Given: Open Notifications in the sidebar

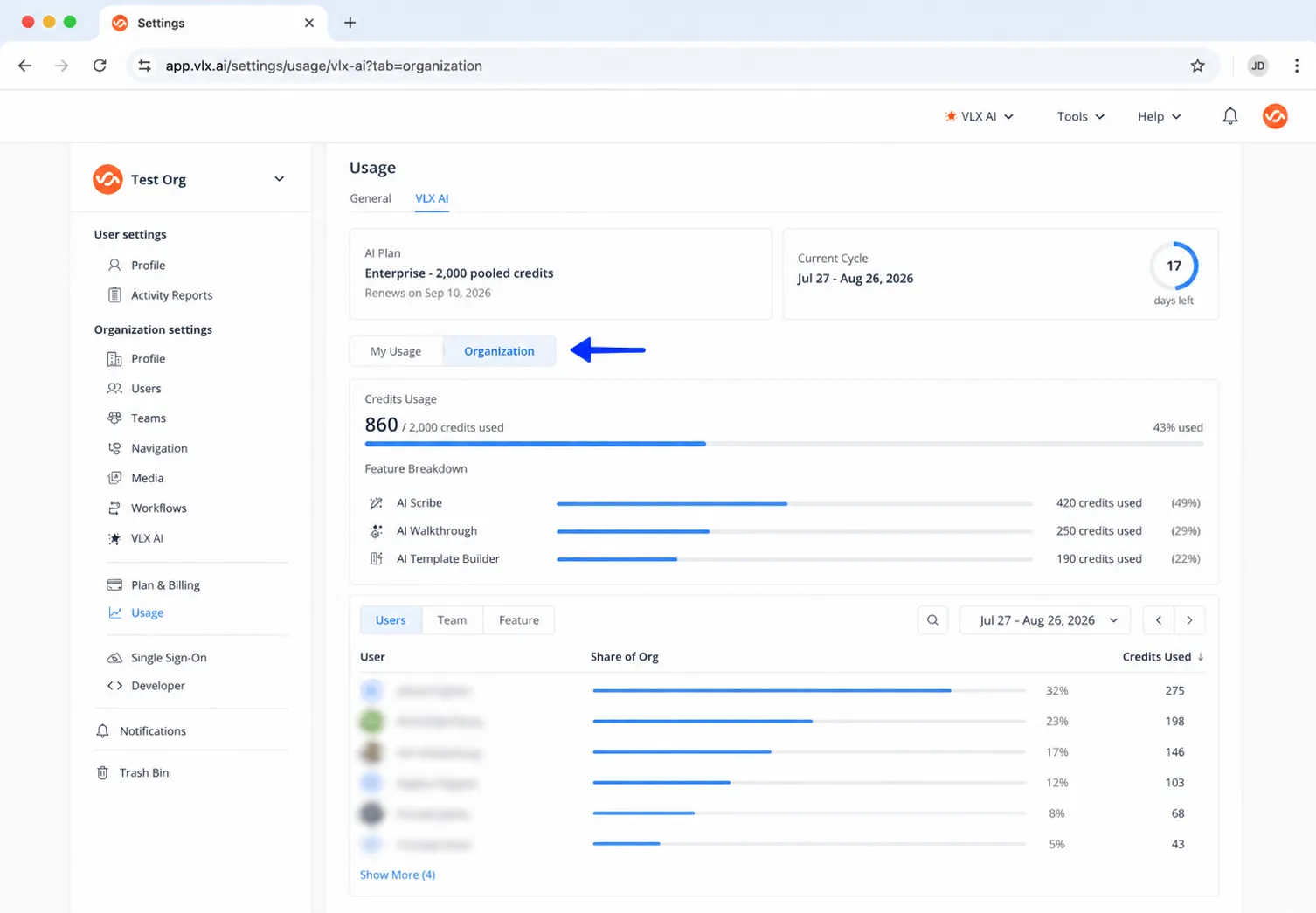Looking at the screenshot, I should (141, 731).
